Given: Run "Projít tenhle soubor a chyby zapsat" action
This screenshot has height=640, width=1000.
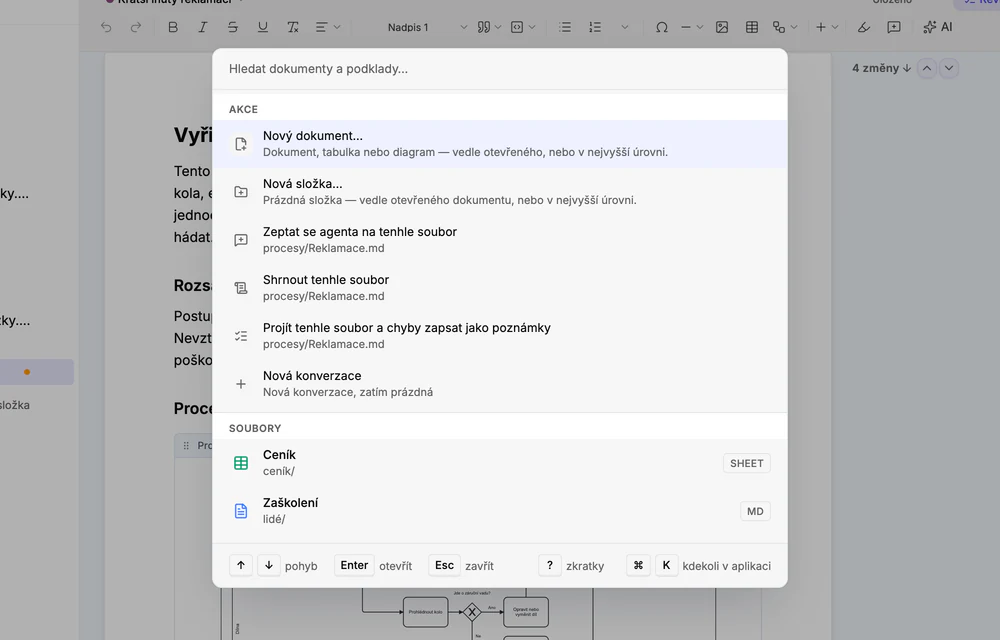Looking at the screenshot, I should pos(500,336).
